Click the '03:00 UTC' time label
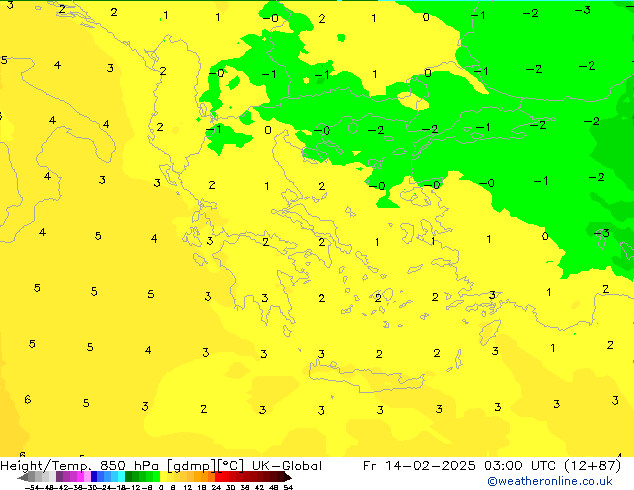 click(520, 466)
